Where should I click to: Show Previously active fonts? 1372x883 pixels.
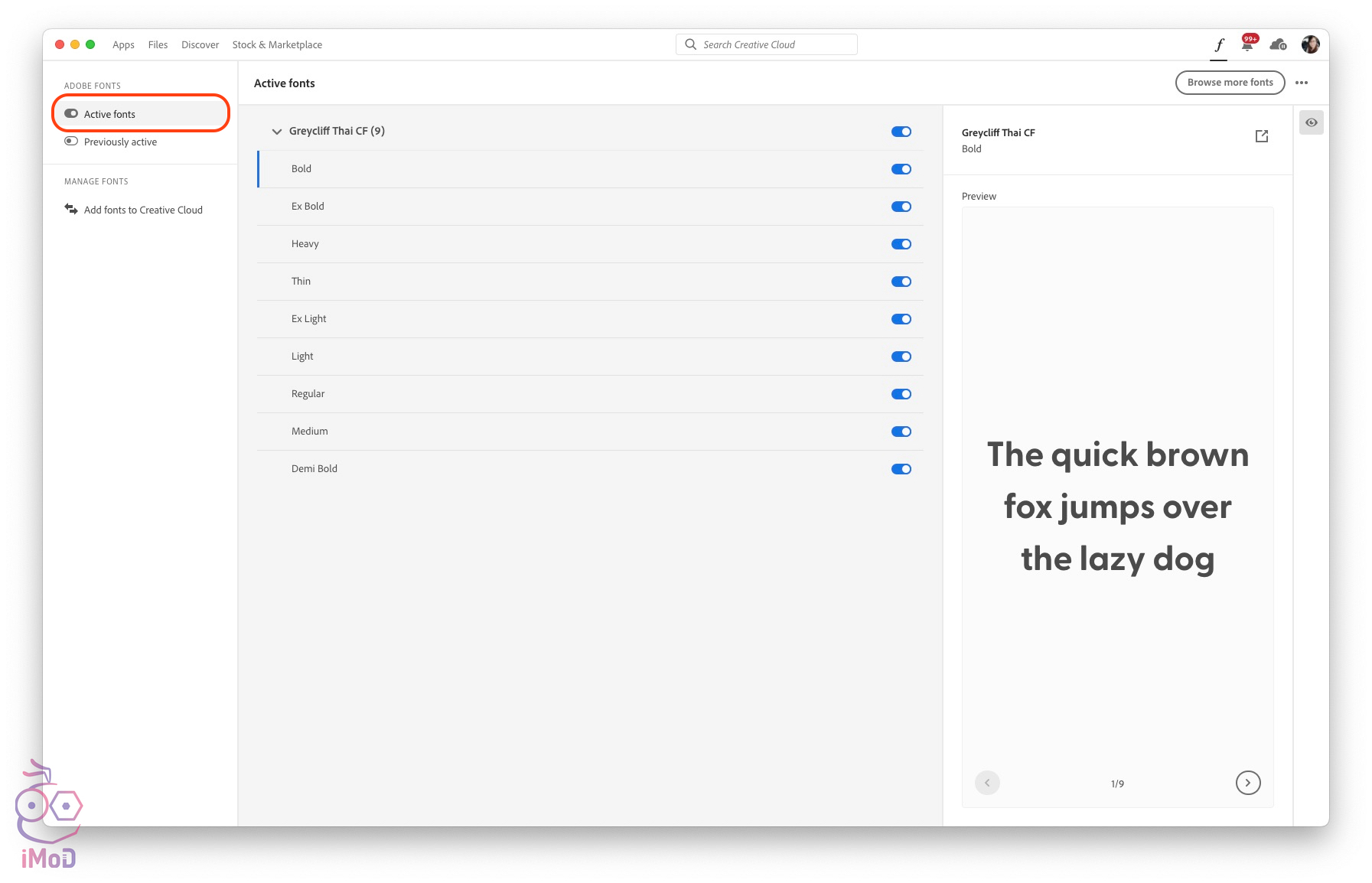(x=120, y=142)
